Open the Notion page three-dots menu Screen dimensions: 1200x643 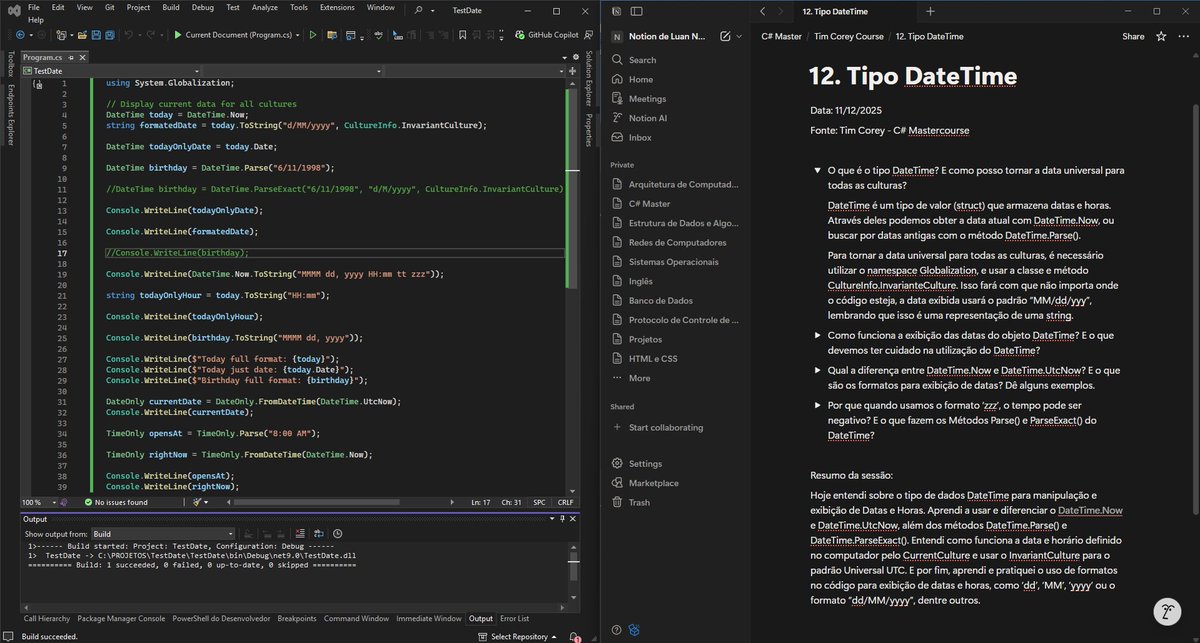click(x=1184, y=36)
